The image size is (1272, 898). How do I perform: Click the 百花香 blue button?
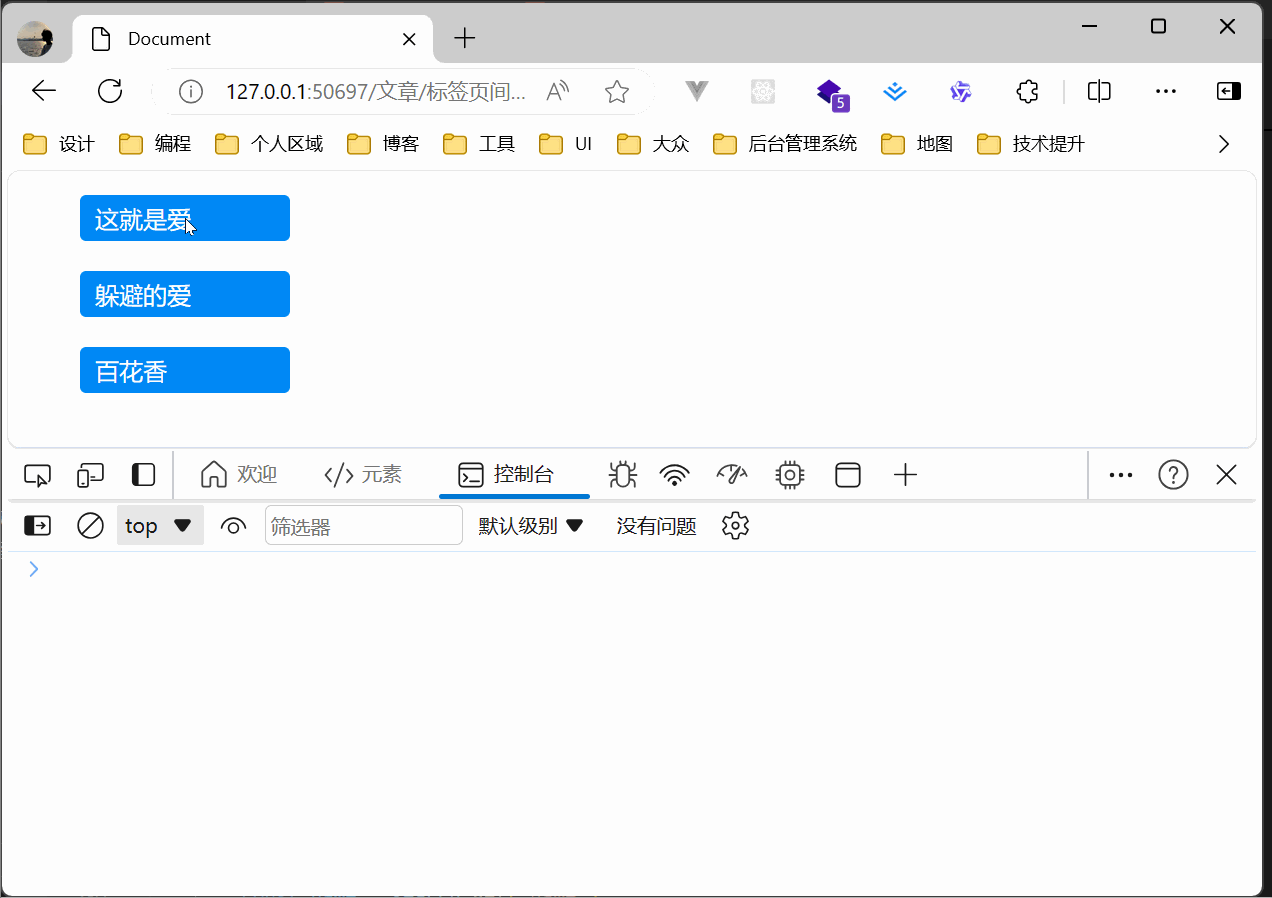[185, 371]
